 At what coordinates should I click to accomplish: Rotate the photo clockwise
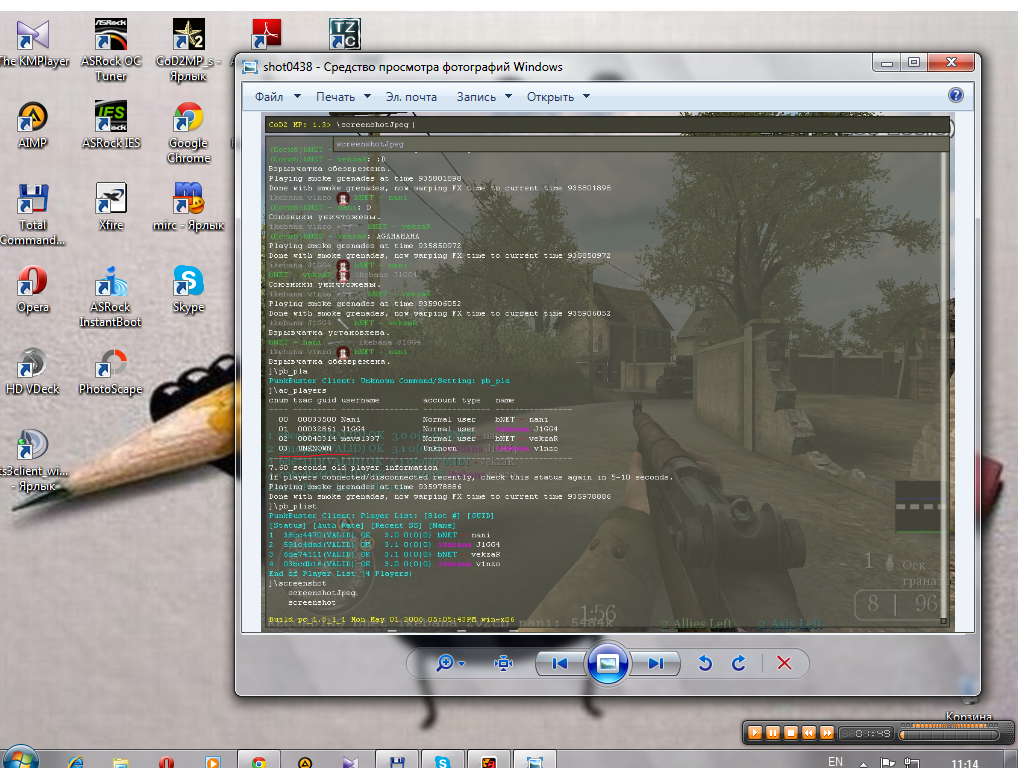click(x=739, y=664)
